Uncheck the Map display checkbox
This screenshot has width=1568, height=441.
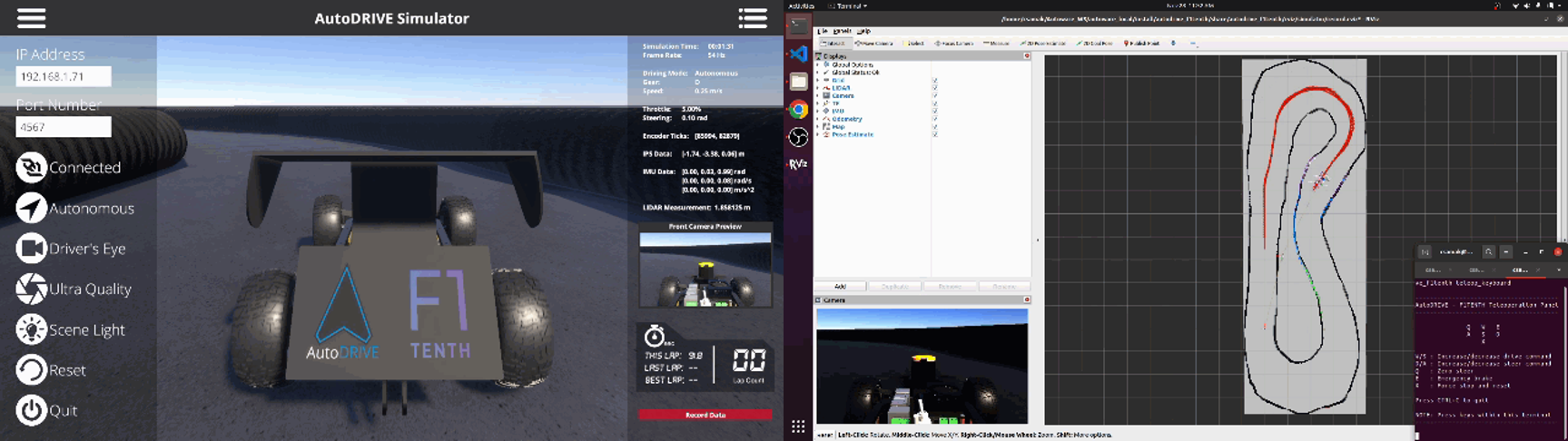[935, 127]
